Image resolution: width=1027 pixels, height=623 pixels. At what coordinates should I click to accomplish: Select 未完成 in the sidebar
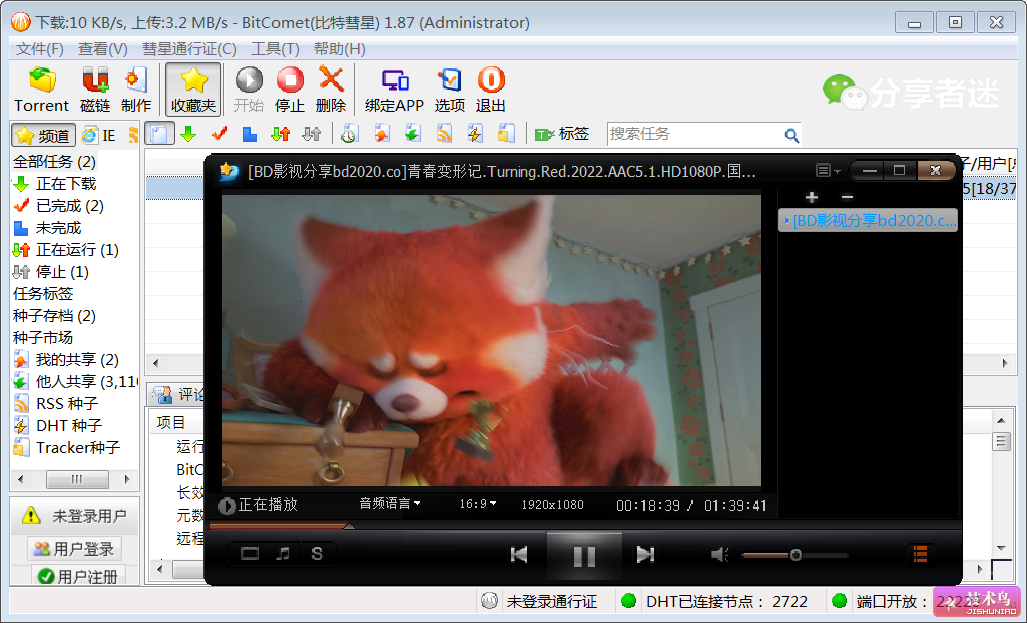(48, 228)
